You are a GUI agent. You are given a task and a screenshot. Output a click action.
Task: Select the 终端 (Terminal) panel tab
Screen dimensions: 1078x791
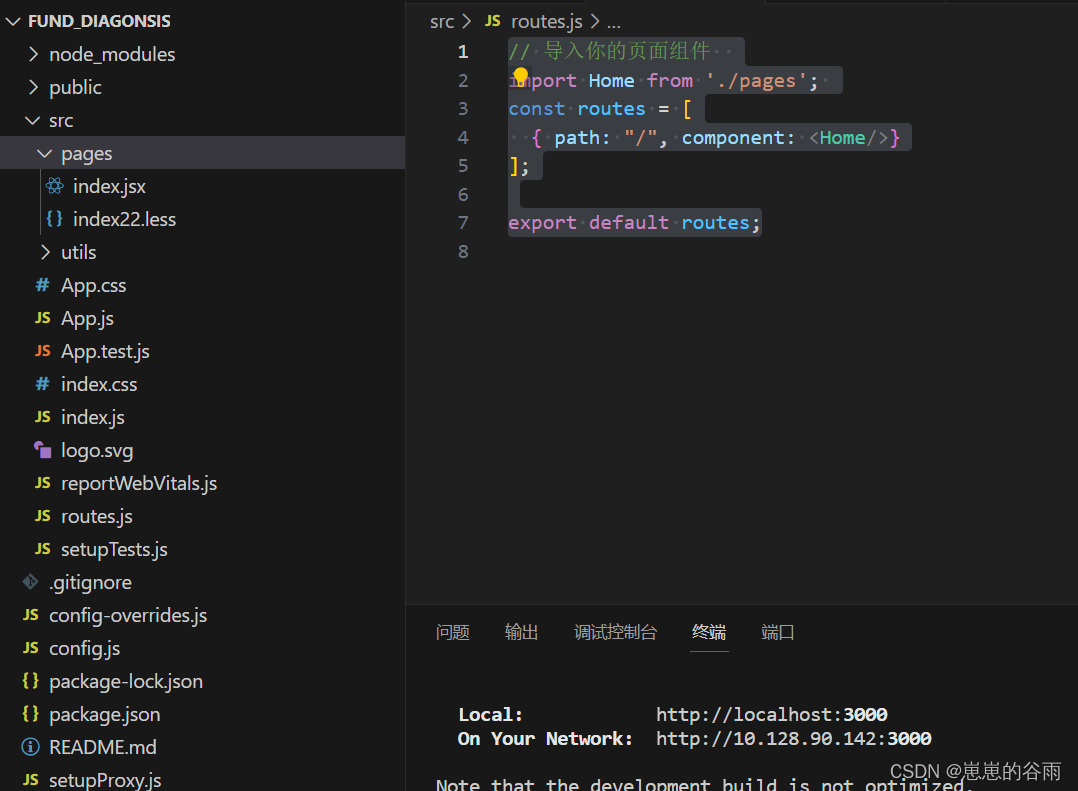(709, 632)
